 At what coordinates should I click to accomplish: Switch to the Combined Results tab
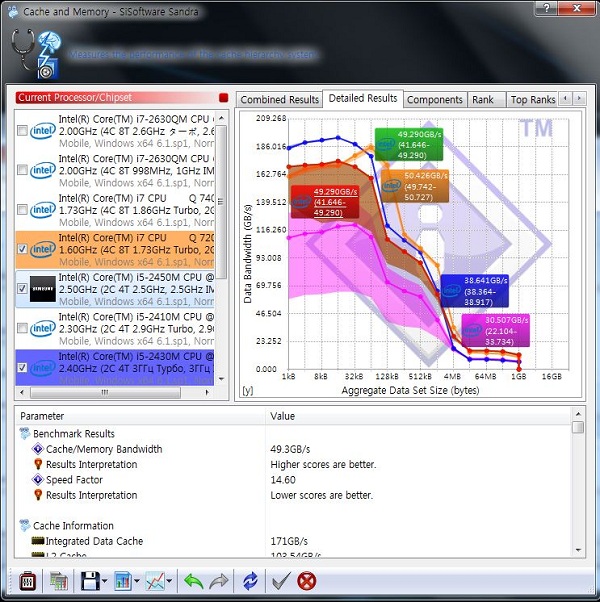[x=279, y=100]
